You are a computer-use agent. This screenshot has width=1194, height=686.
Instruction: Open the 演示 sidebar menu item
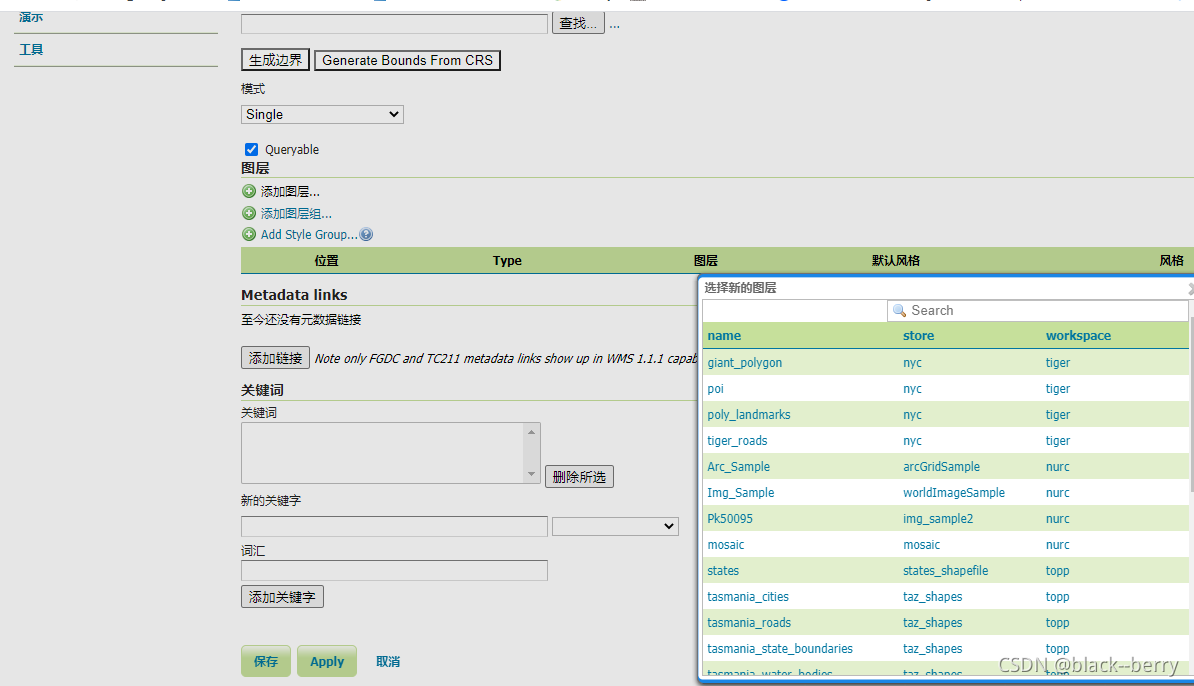coord(31,17)
